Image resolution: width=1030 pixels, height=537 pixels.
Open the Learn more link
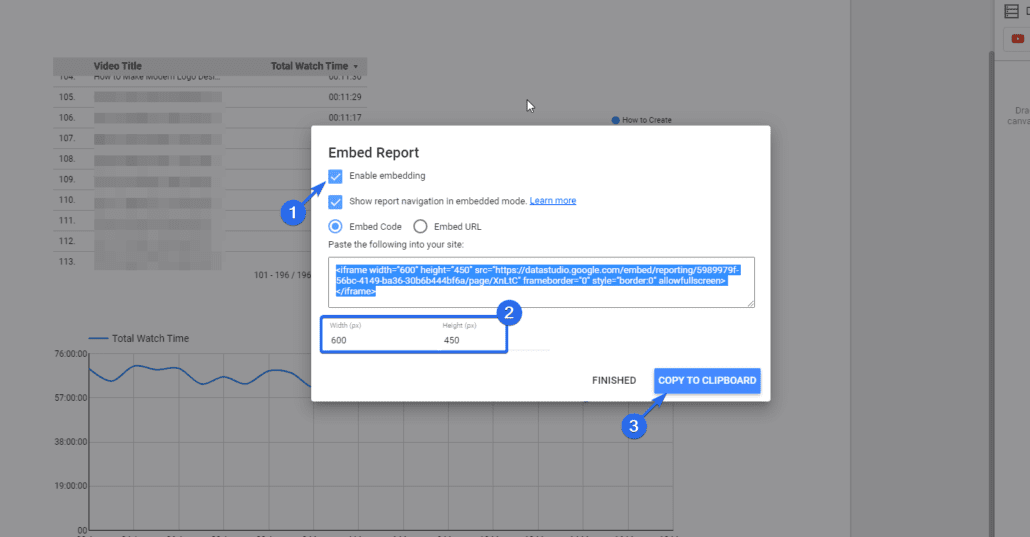tap(552, 201)
